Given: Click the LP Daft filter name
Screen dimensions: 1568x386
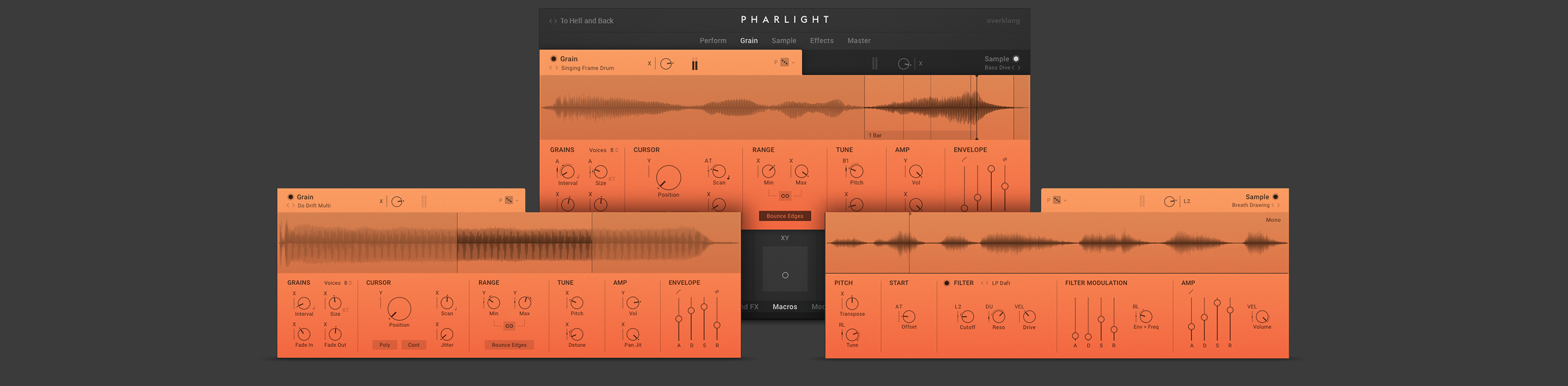Looking at the screenshot, I should (1001, 283).
